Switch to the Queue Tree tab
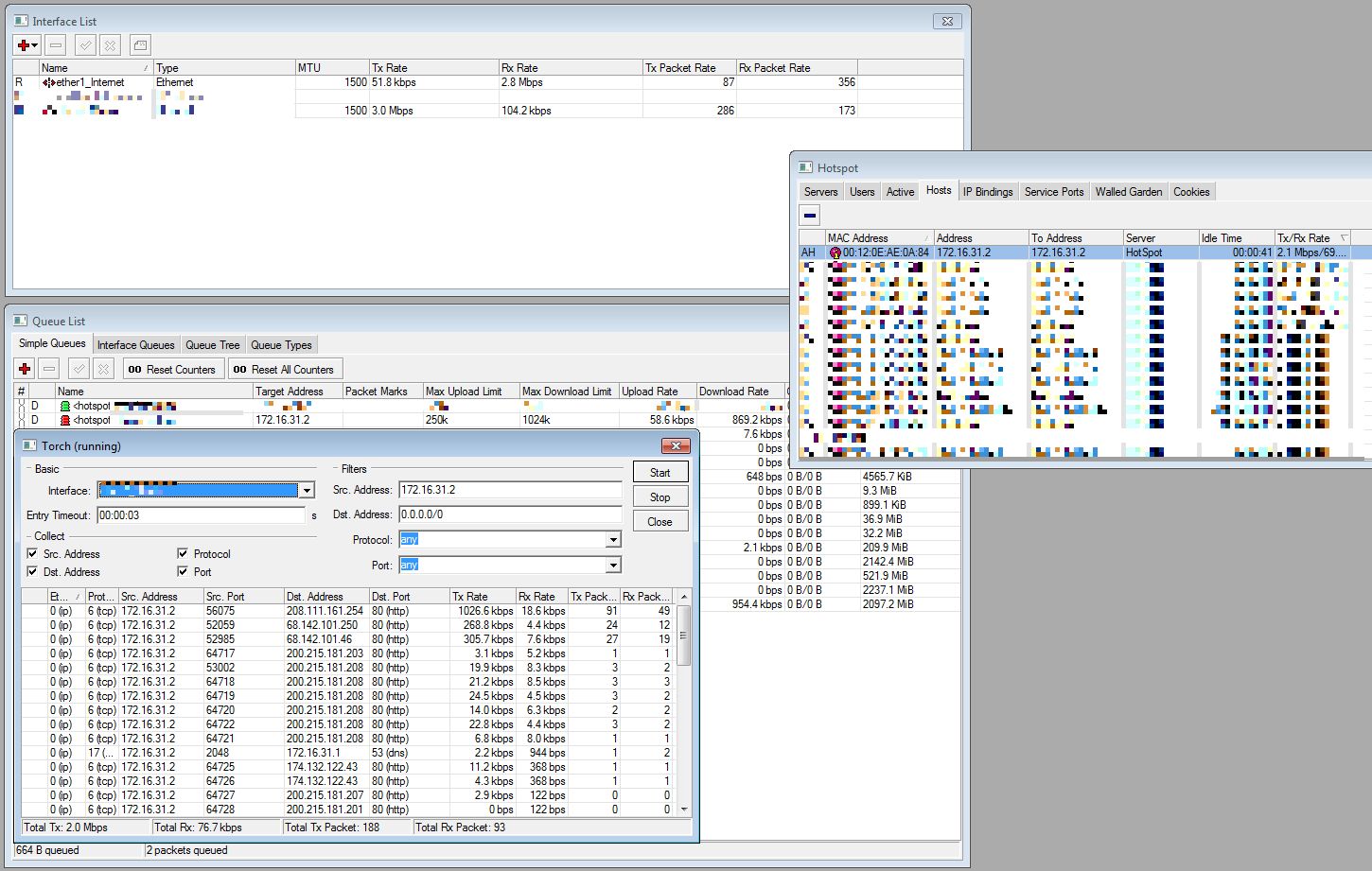This screenshot has width=1372, height=871. pos(212,345)
